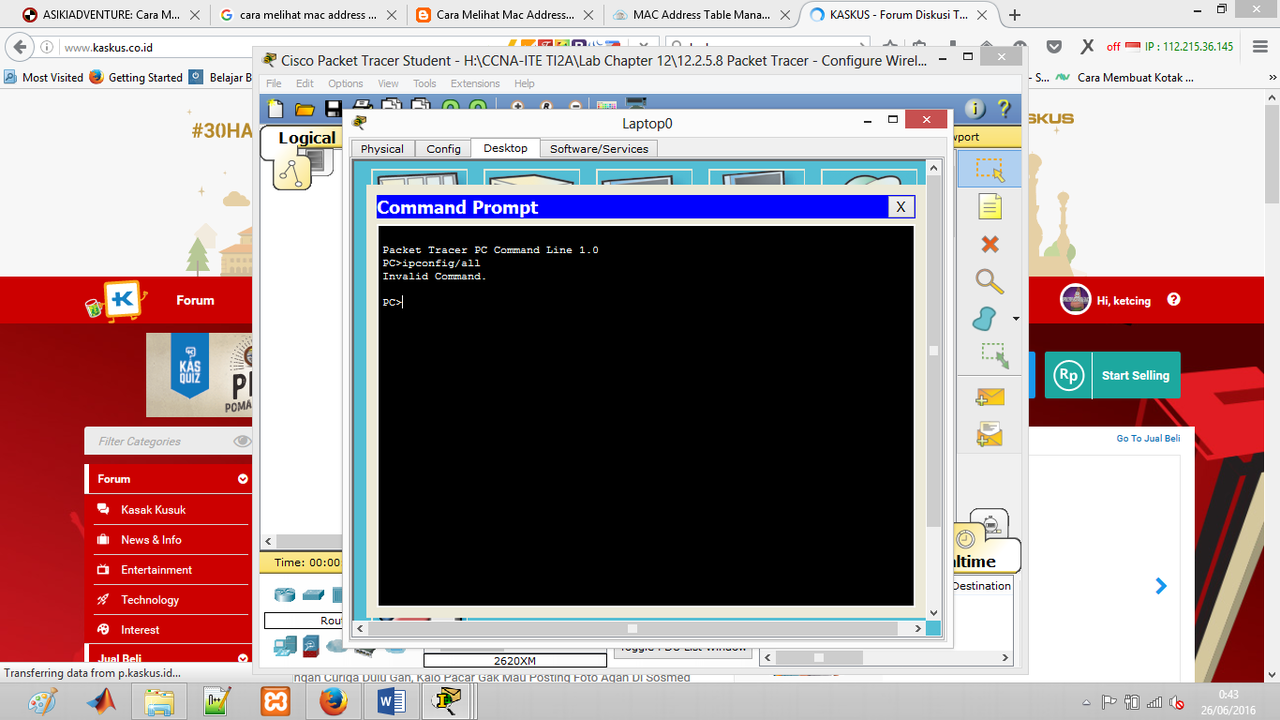This screenshot has width=1280, height=720.
Task: Select the End Devices category icon
Action: pyautogui.click(x=285, y=646)
